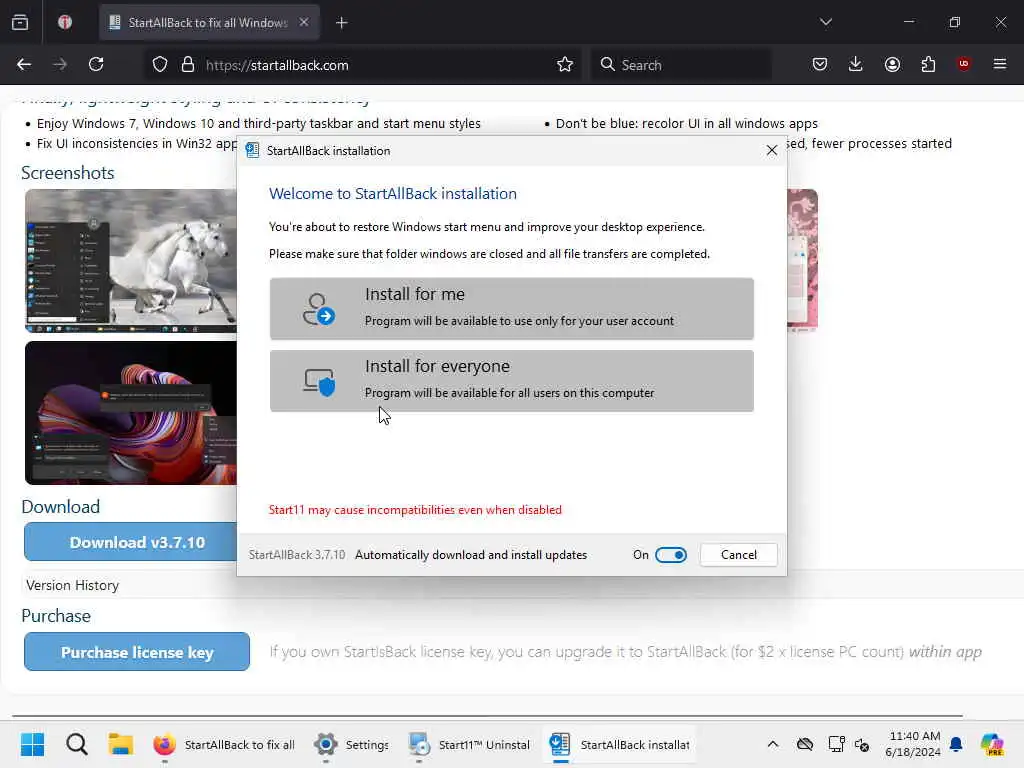This screenshot has height=768, width=1024.
Task: Click the cloud sync tray icon
Action: click(805, 744)
